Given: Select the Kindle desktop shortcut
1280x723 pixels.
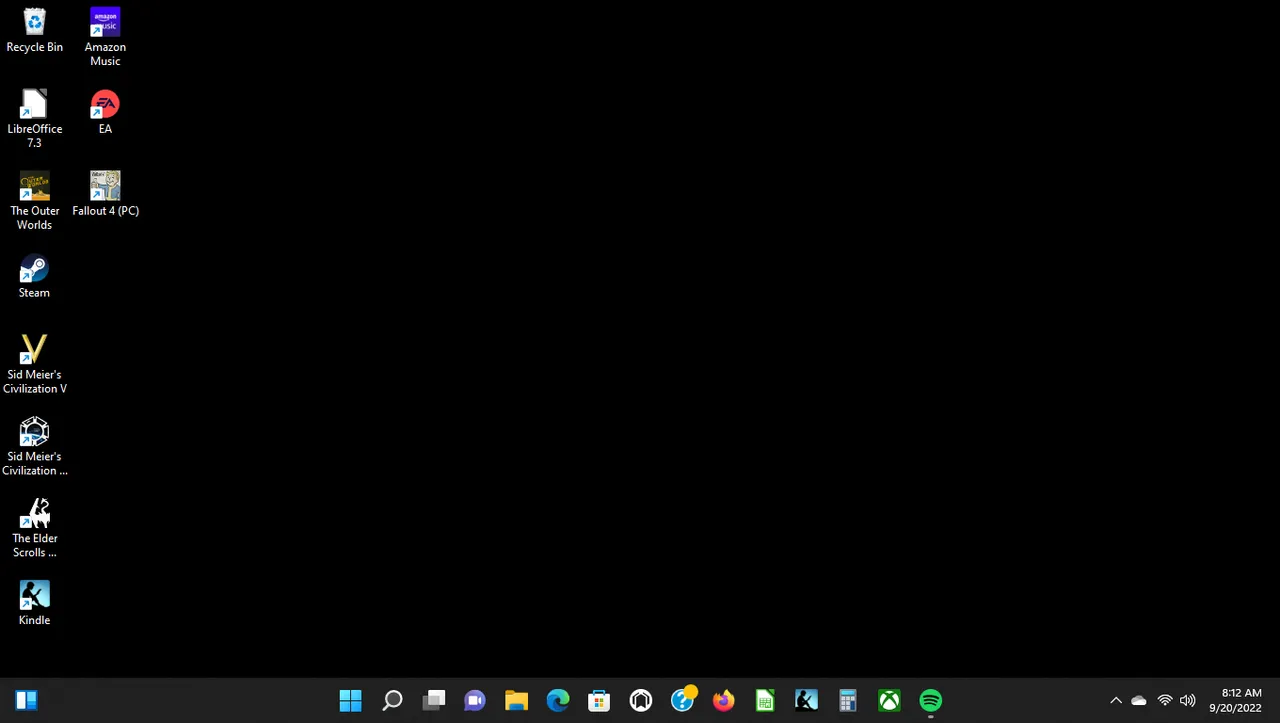Looking at the screenshot, I should coord(34,605).
